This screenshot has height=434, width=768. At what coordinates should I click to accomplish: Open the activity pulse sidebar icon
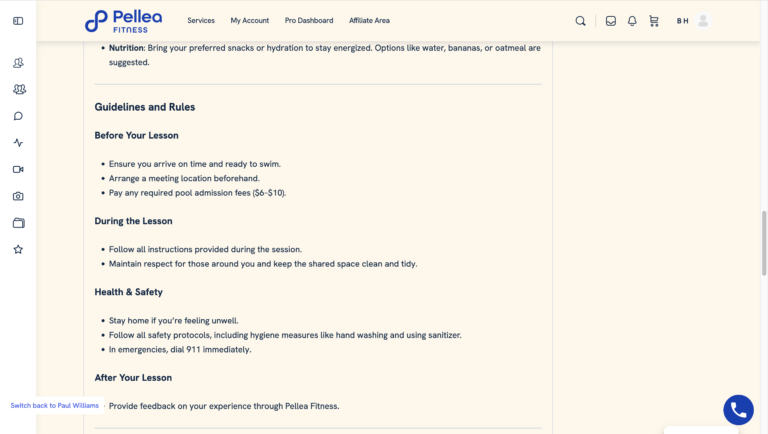[x=18, y=143]
